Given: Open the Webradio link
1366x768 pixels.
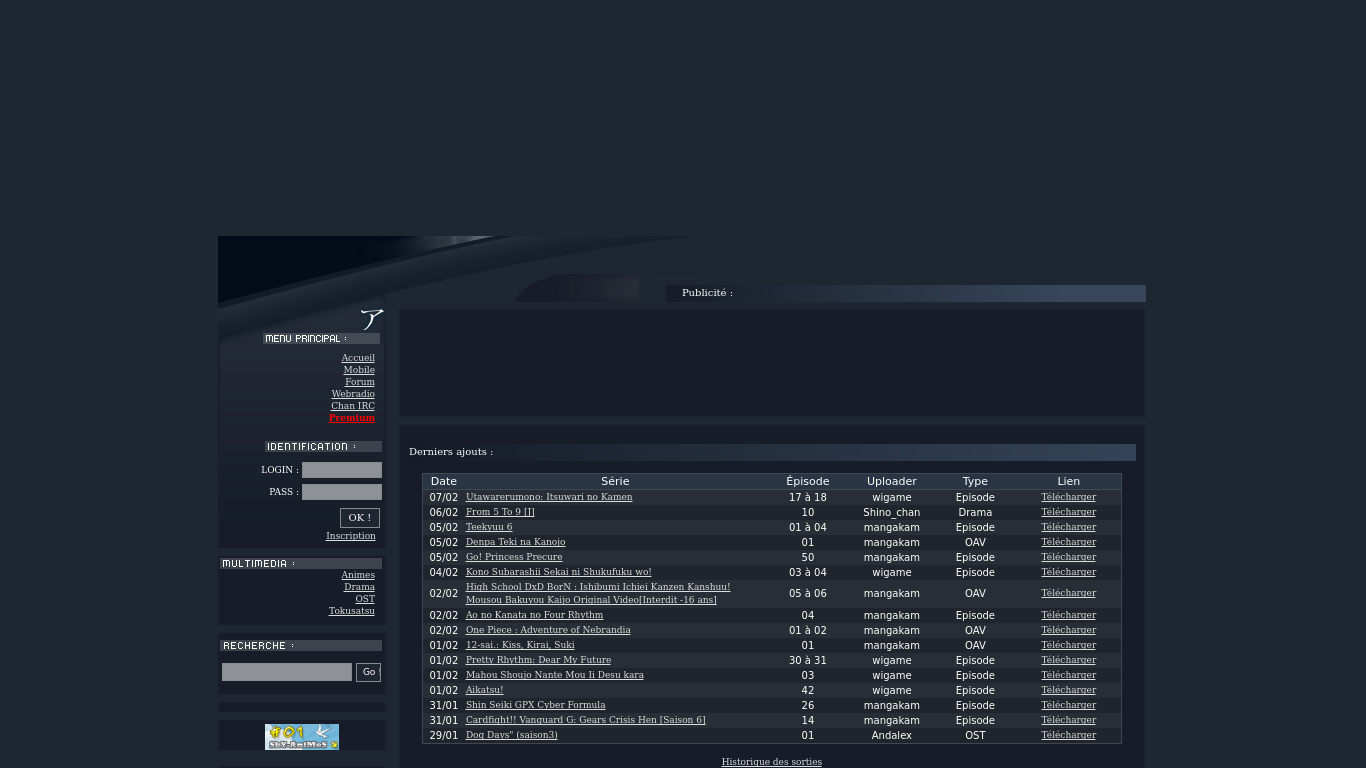Looking at the screenshot, I should (x=353, y=394).
